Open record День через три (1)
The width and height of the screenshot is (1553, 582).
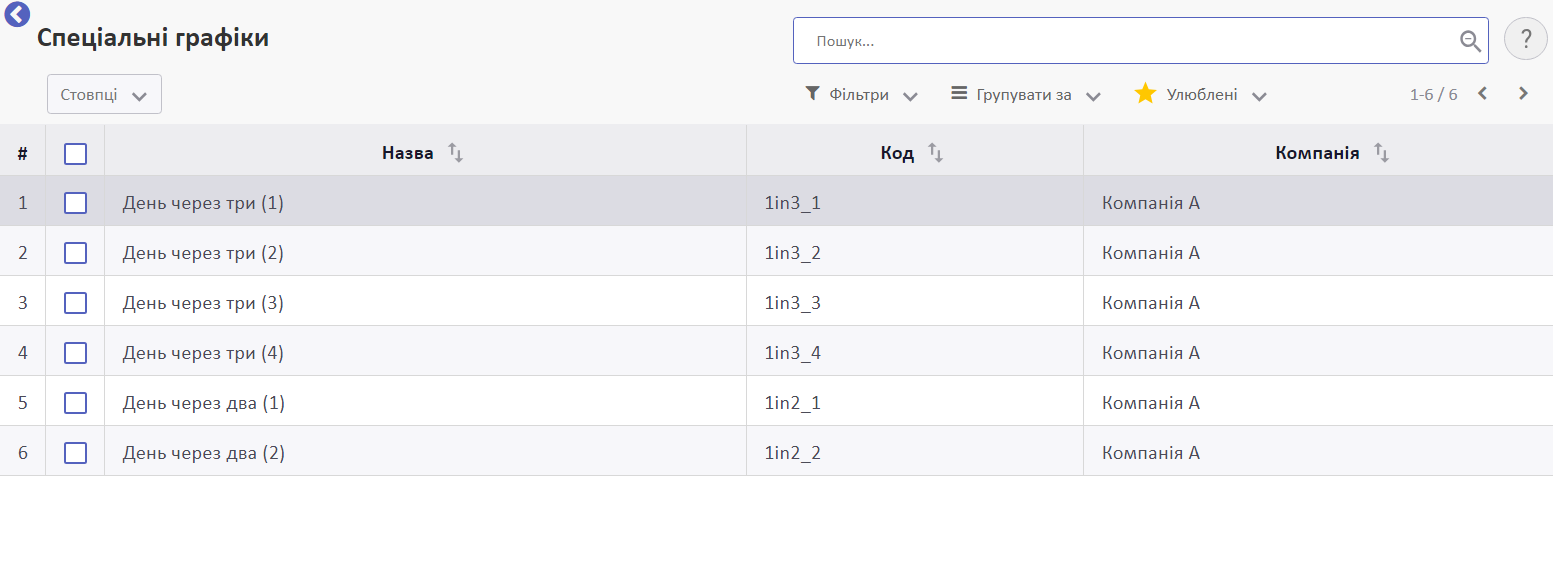point(203,203)
